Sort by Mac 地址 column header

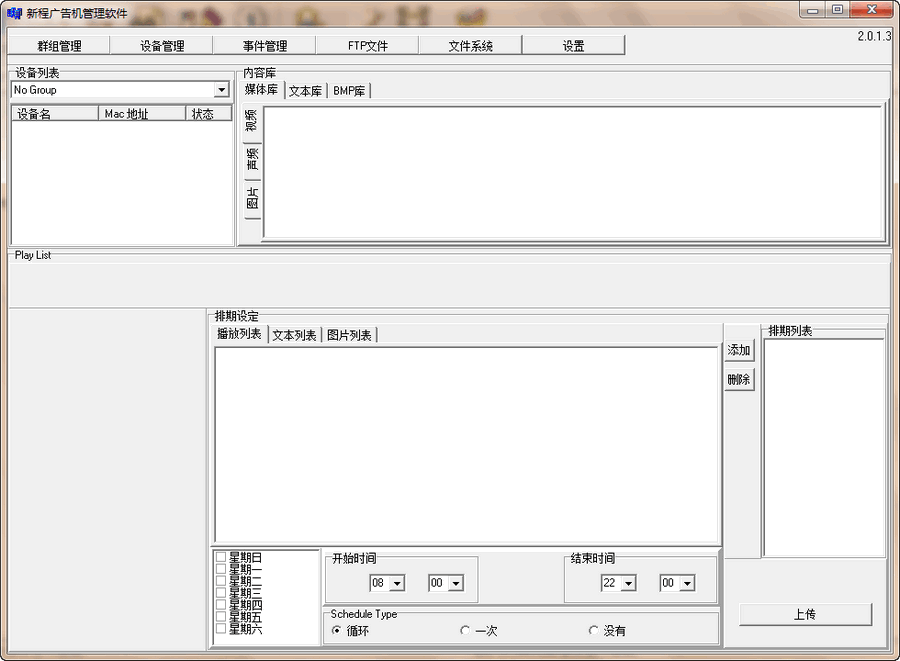click(x=142, y=114)
